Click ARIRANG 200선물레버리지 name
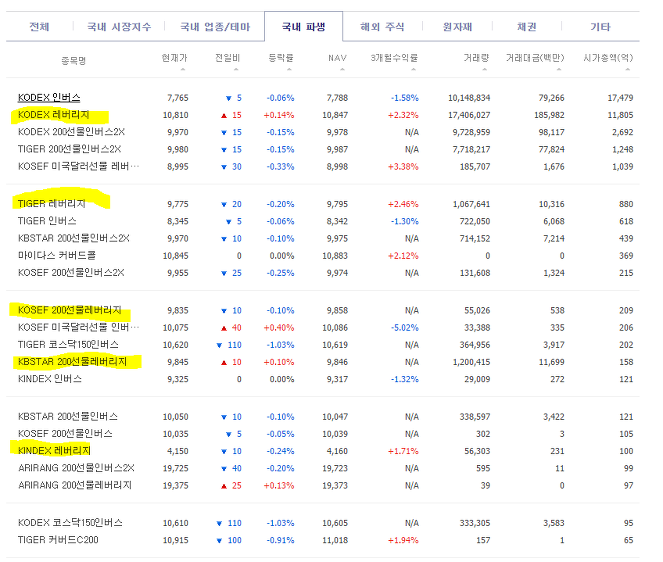The height and width of the screenshot is (562, 663). [x=75, y=485]
